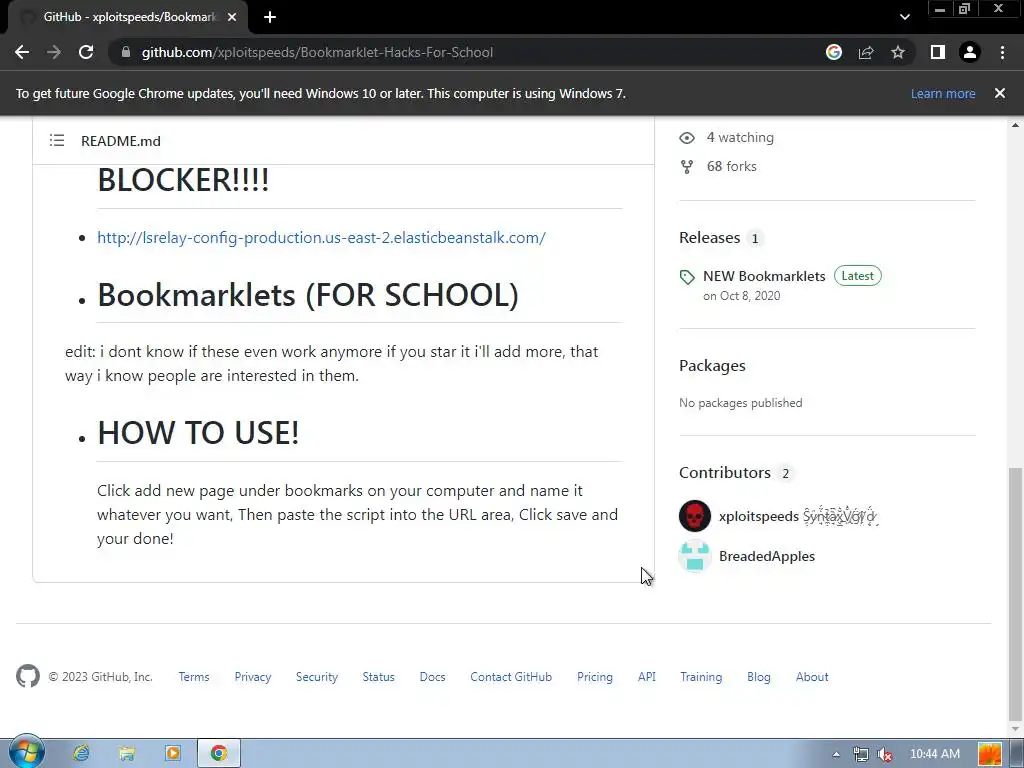Open the NEW Bookmarklets release
Image resolution: width=1024 pixels, height=768 pixels.
(x=764, y=276)
